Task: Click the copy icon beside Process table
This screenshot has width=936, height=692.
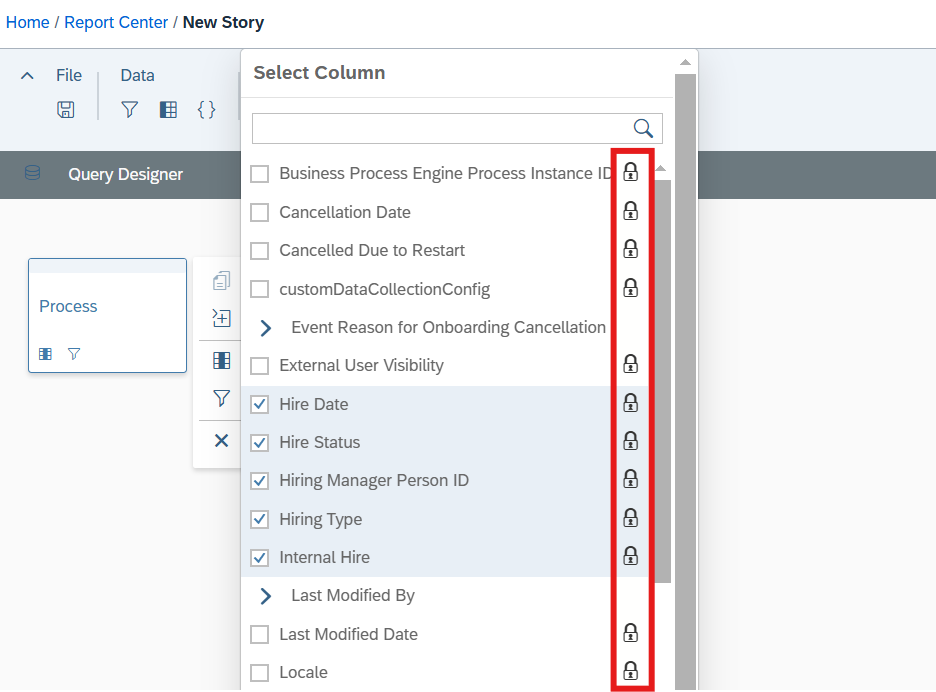Action: click(x=221, y=281)
